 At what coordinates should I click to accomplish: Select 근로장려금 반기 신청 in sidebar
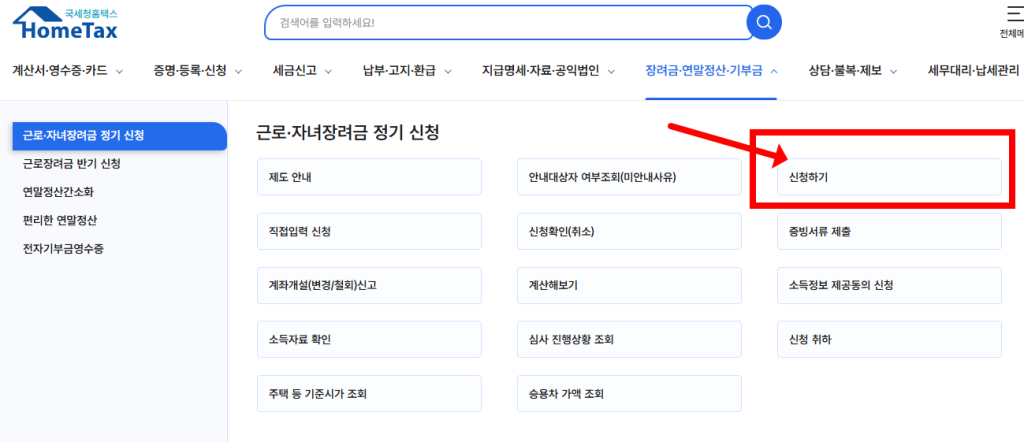[72, 164]
